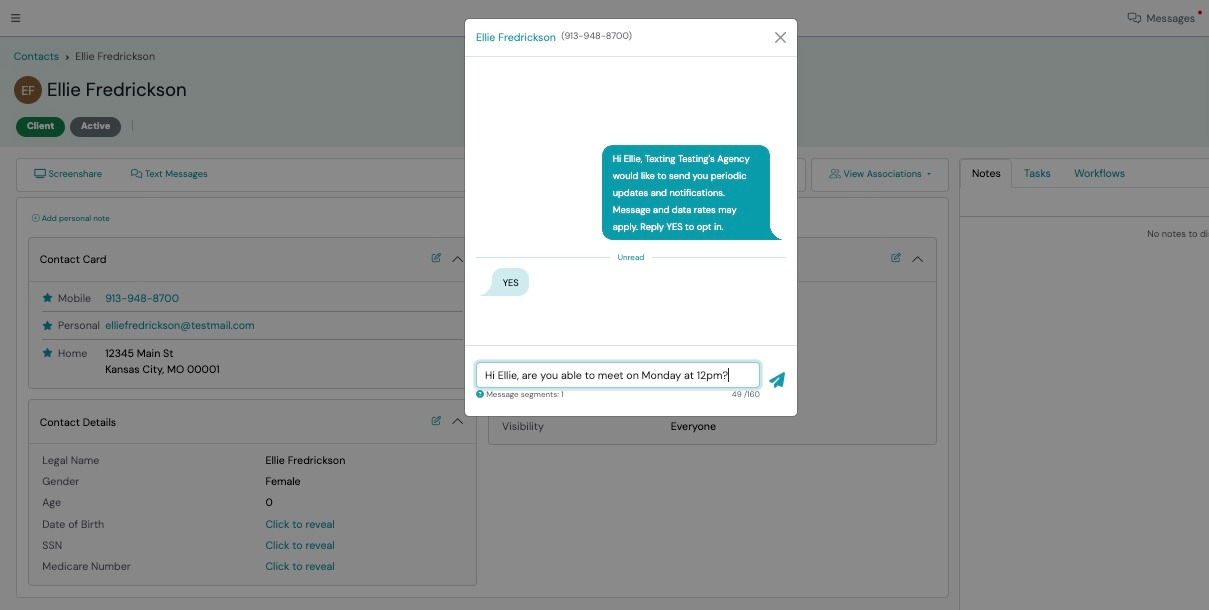Send the typed text message
The image size is (1209, 610).
[777, 380]
